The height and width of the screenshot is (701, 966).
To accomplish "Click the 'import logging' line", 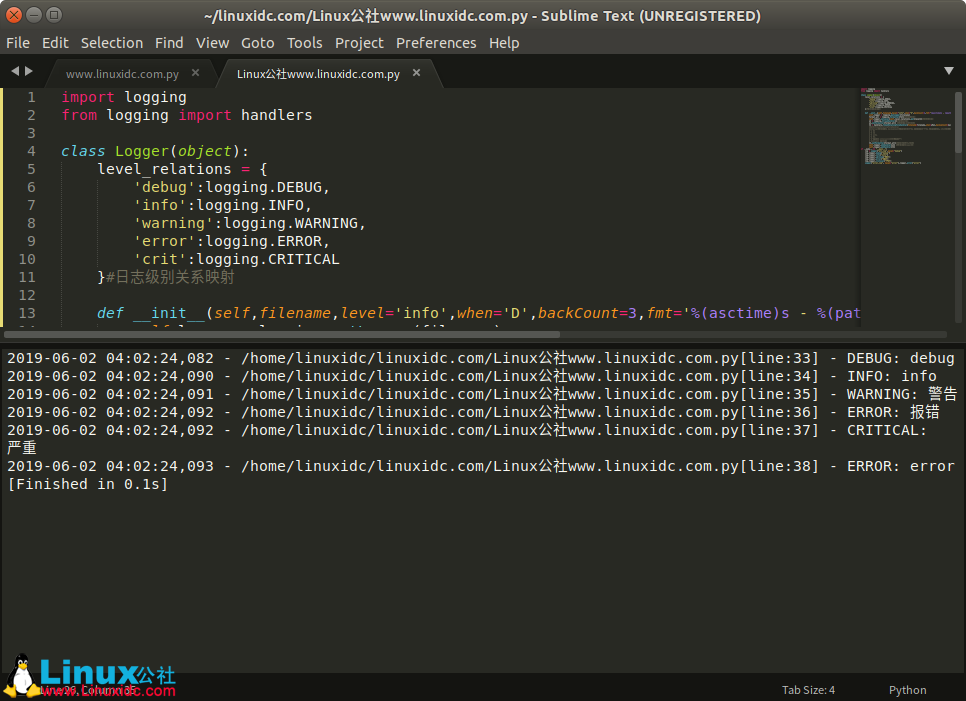I will (124, 97).
